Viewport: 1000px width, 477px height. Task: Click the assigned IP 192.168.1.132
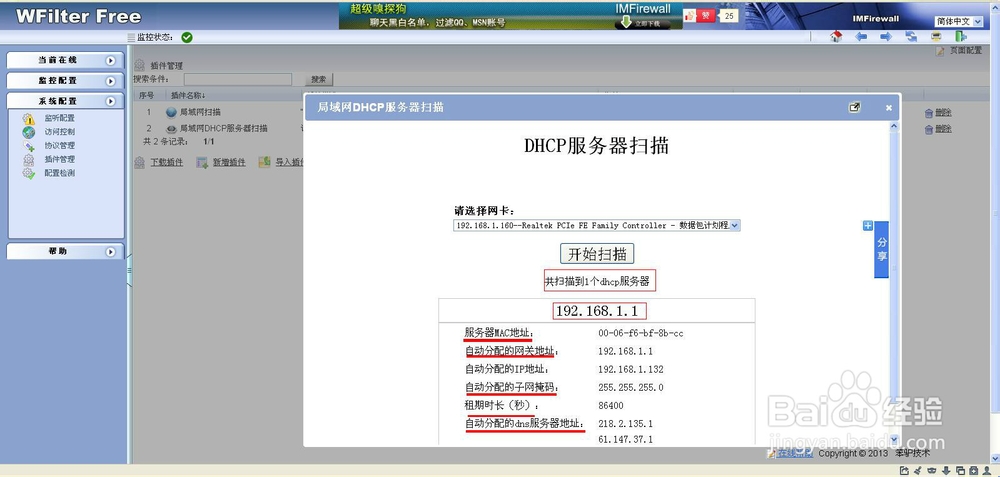tap(631, 369)
